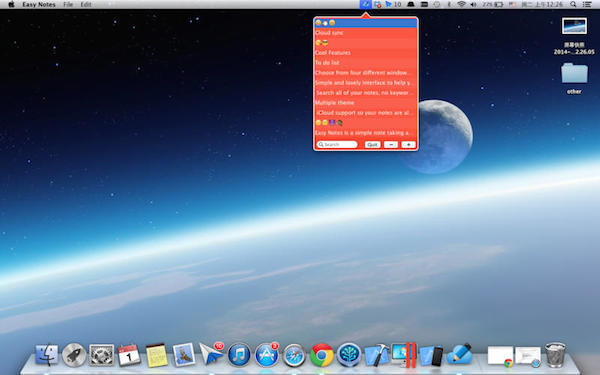This screenshot has width=600, height=375.
Task: Select the two-emoji note below Cloud sync
Action: pos(365,42)
